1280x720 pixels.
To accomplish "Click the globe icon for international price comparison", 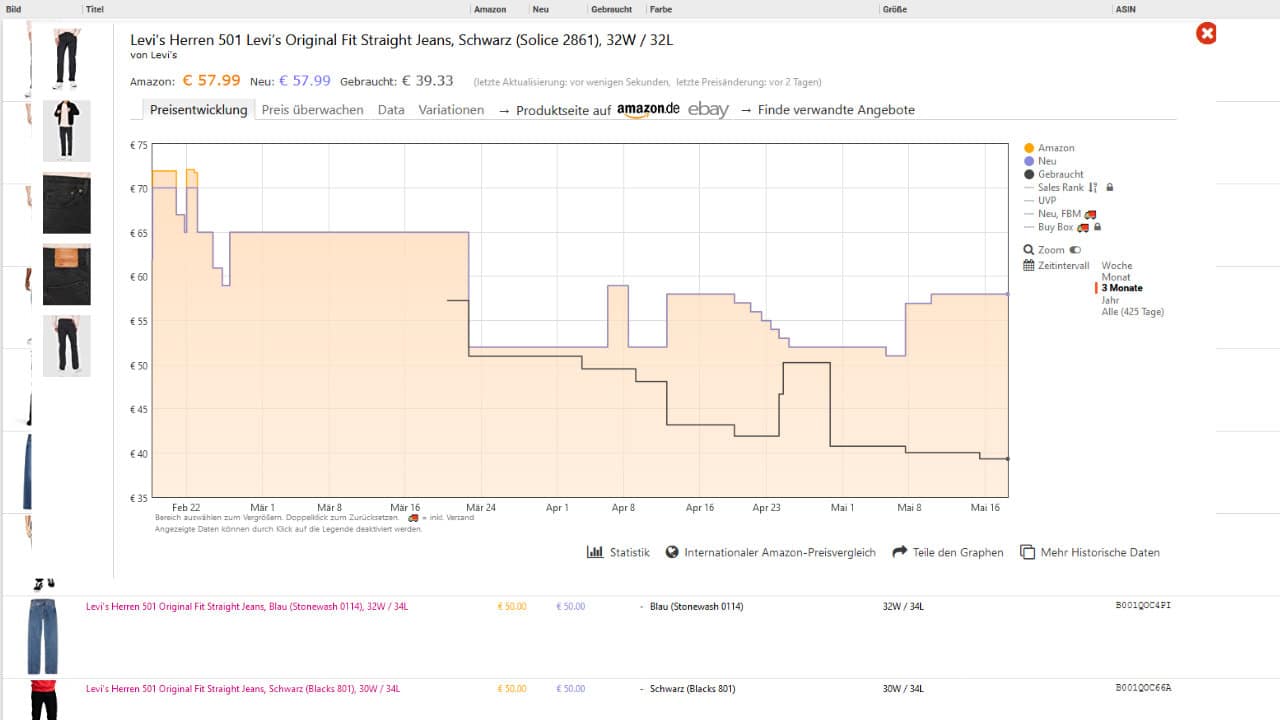I will (672, 552).
